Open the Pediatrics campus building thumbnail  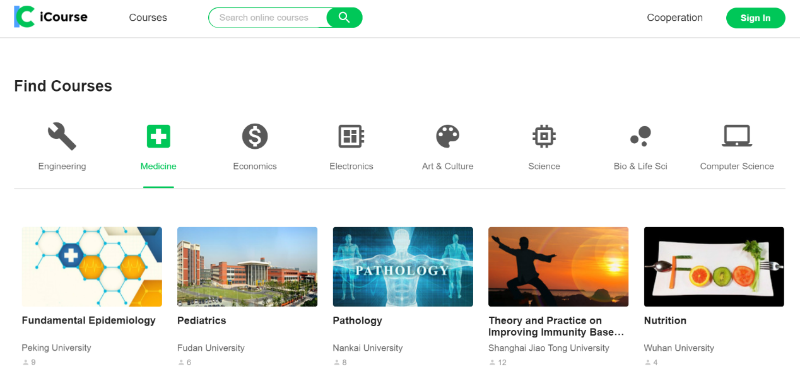247,267
